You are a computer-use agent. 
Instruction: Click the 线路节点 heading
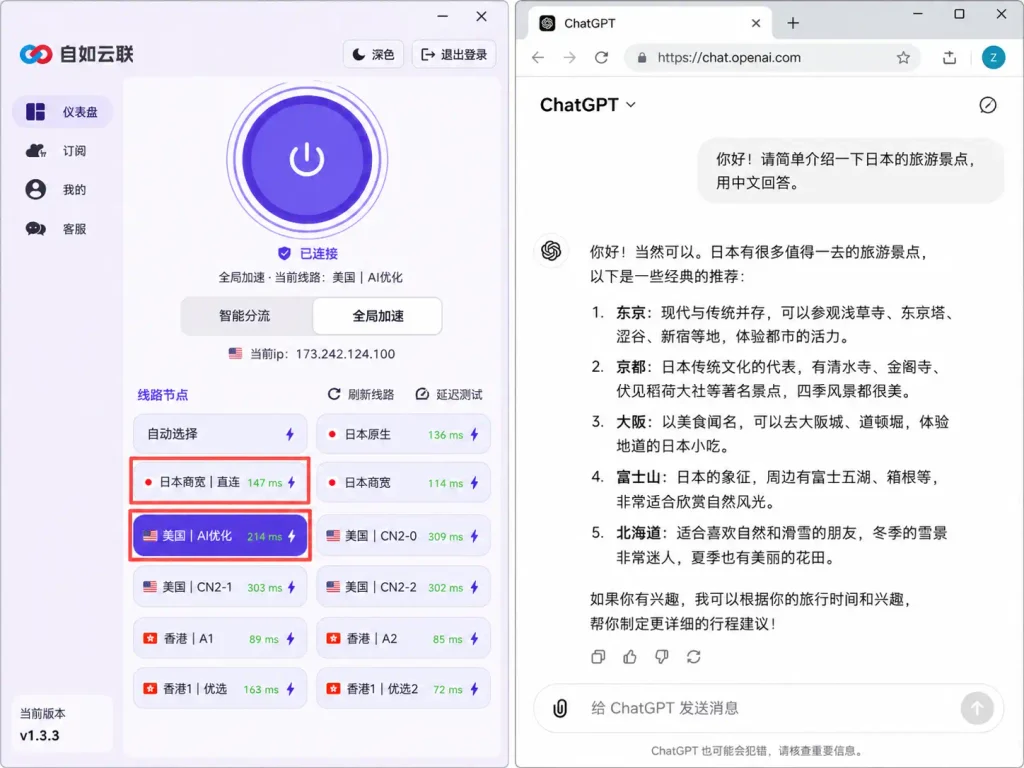163,395
